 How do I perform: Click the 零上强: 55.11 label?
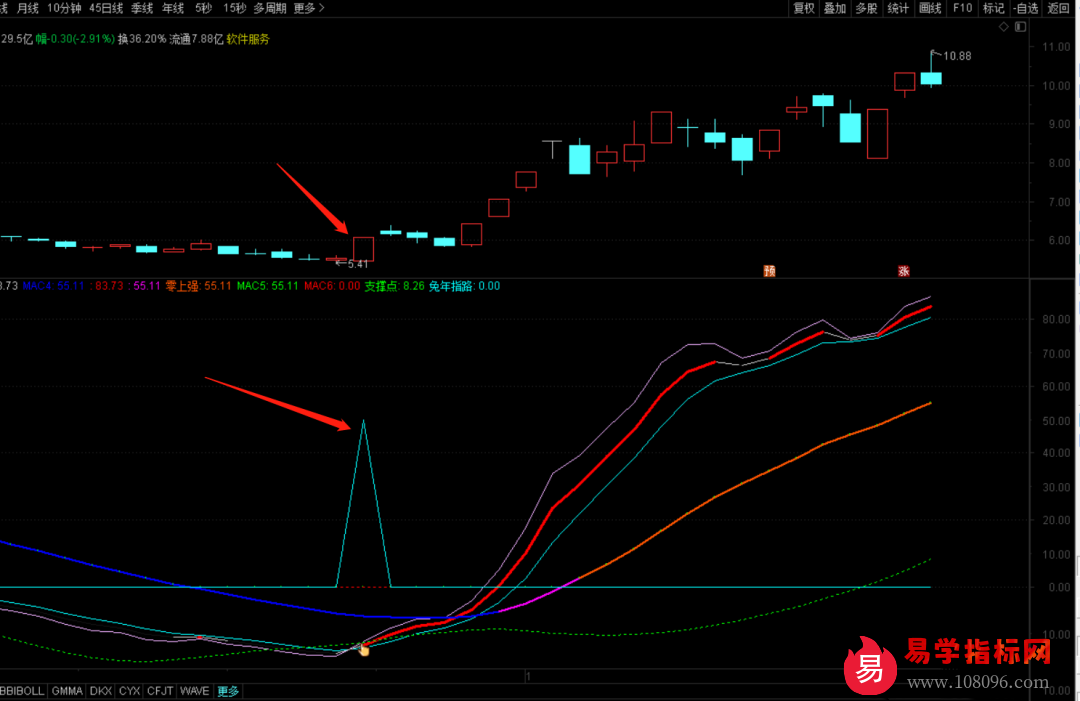198,286
